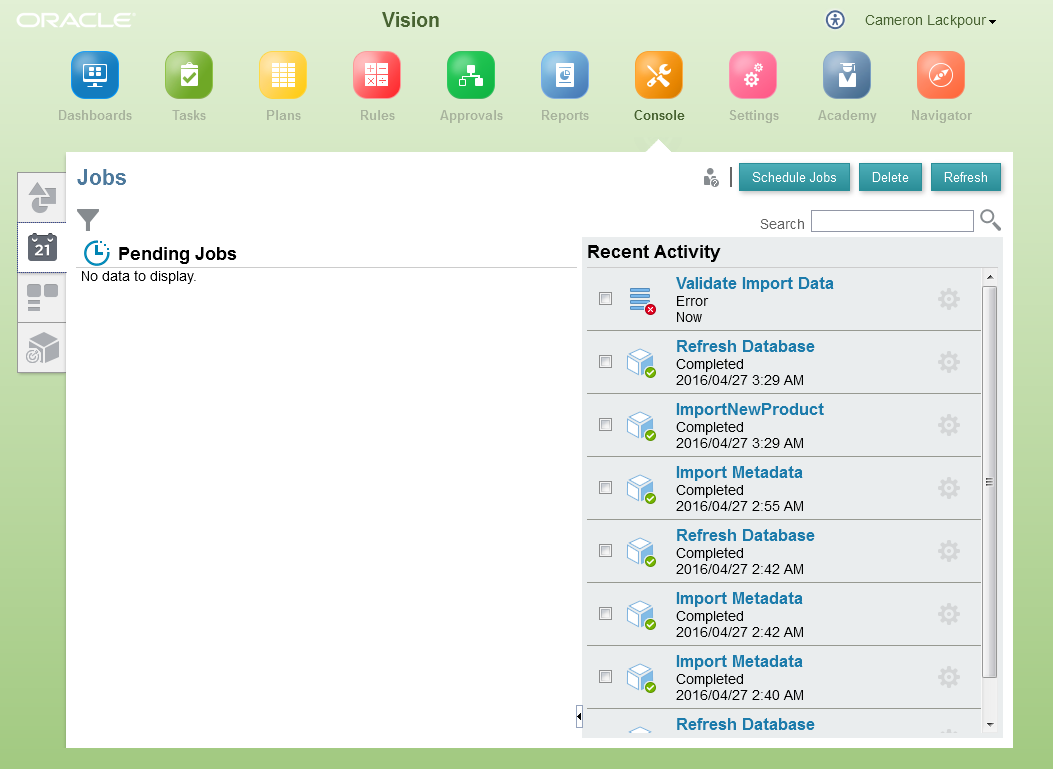Open gear actions for Validate Import Data
The width and height of the screenshot is (1053, 769).
(x=948, y=299)
